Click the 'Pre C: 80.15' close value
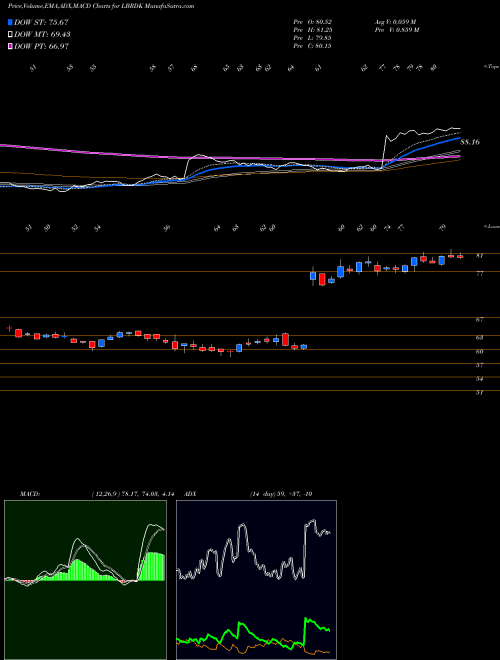This screenshot has height=660, width=500. tap(313, 45)
